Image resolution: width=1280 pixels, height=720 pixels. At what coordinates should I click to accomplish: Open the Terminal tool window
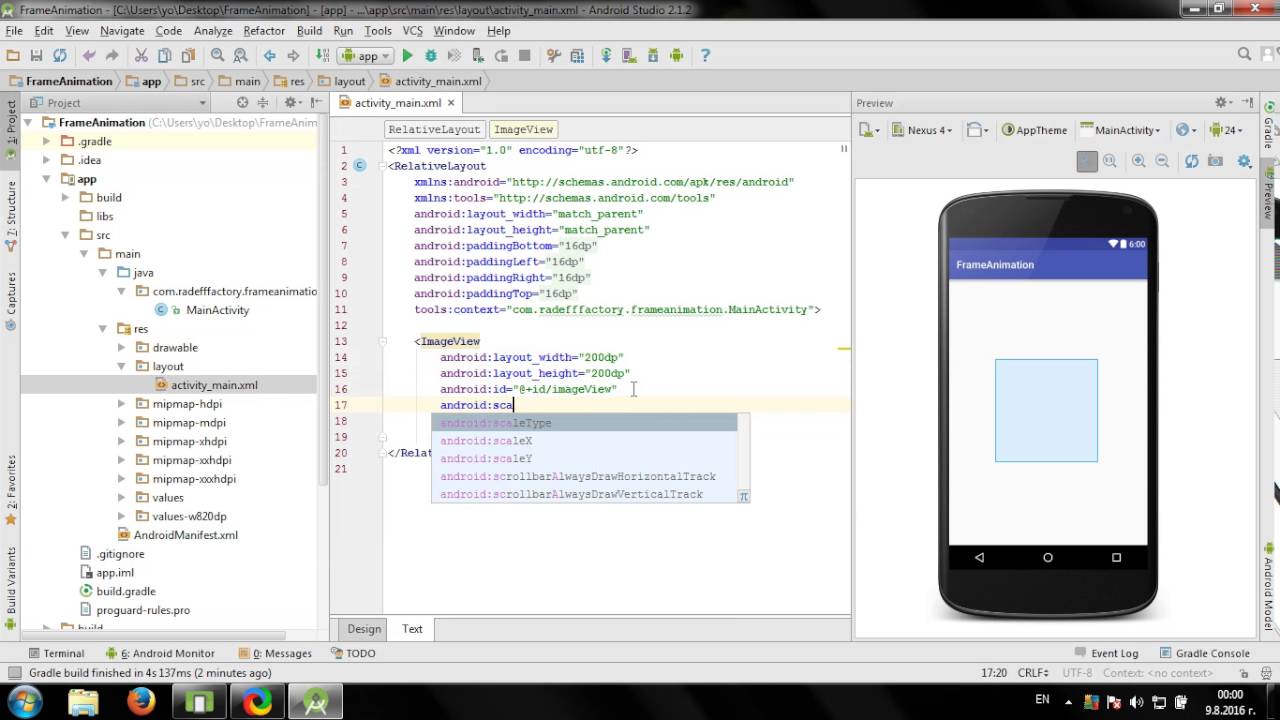56,653
